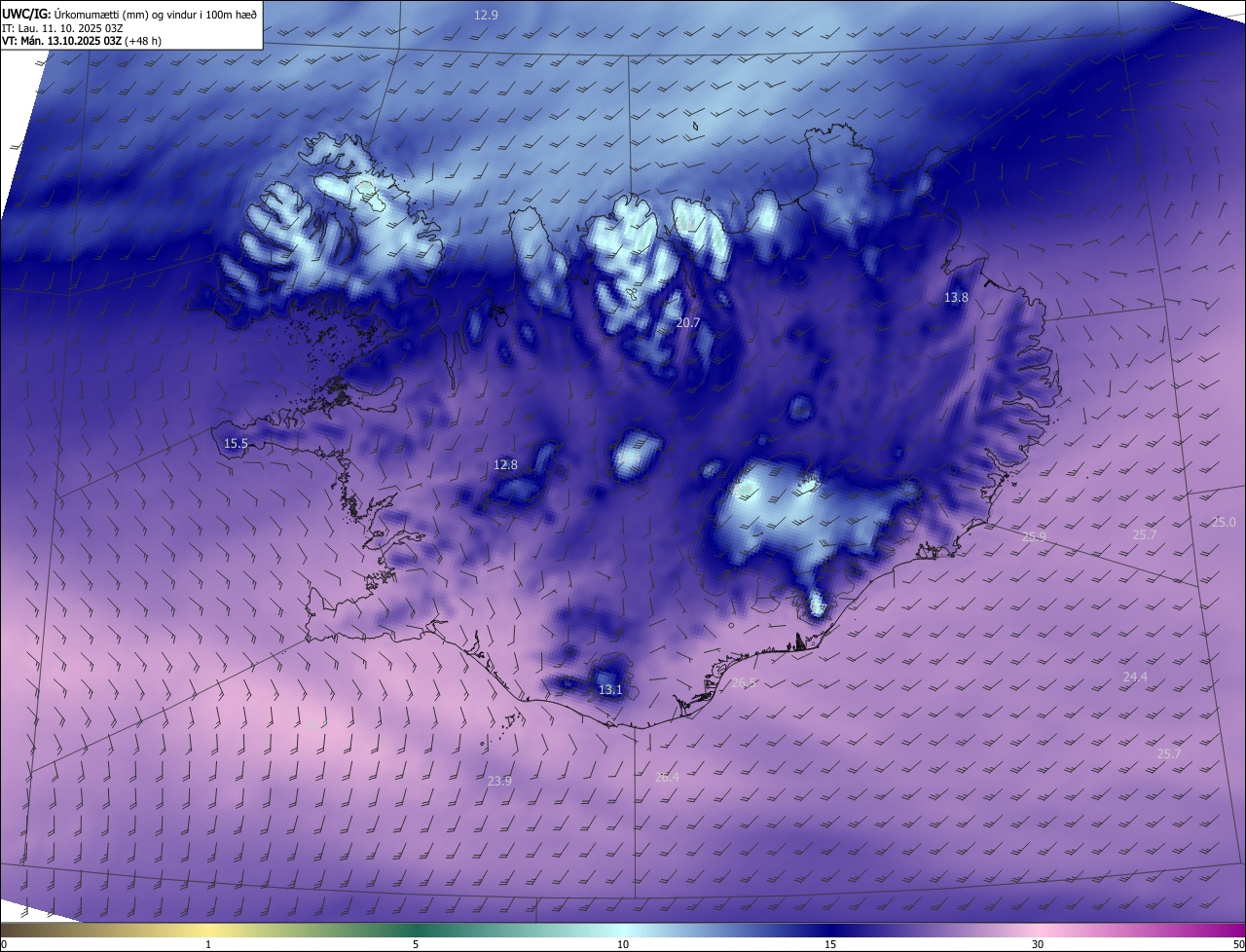The image size is (1246, 952).
Task: Click the 25.0 value label on the map
Action: [1224, 523]
